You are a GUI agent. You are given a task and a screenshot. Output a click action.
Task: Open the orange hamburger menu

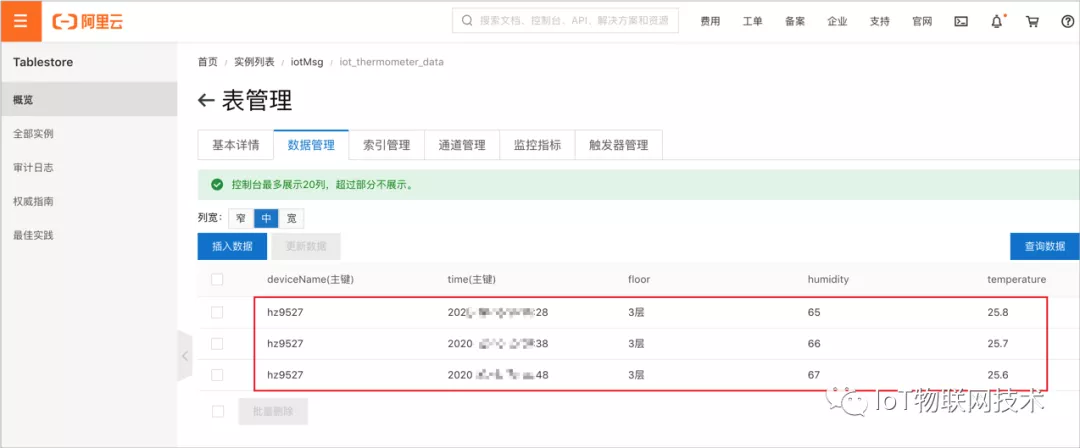[21, 21]
